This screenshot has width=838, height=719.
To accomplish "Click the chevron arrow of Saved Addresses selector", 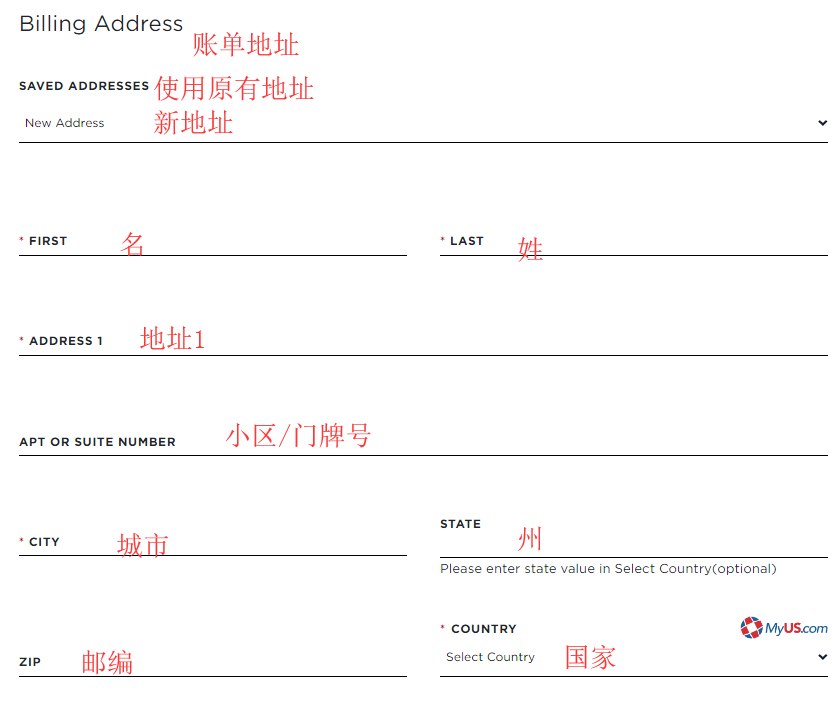I will (x=822, y=124).
